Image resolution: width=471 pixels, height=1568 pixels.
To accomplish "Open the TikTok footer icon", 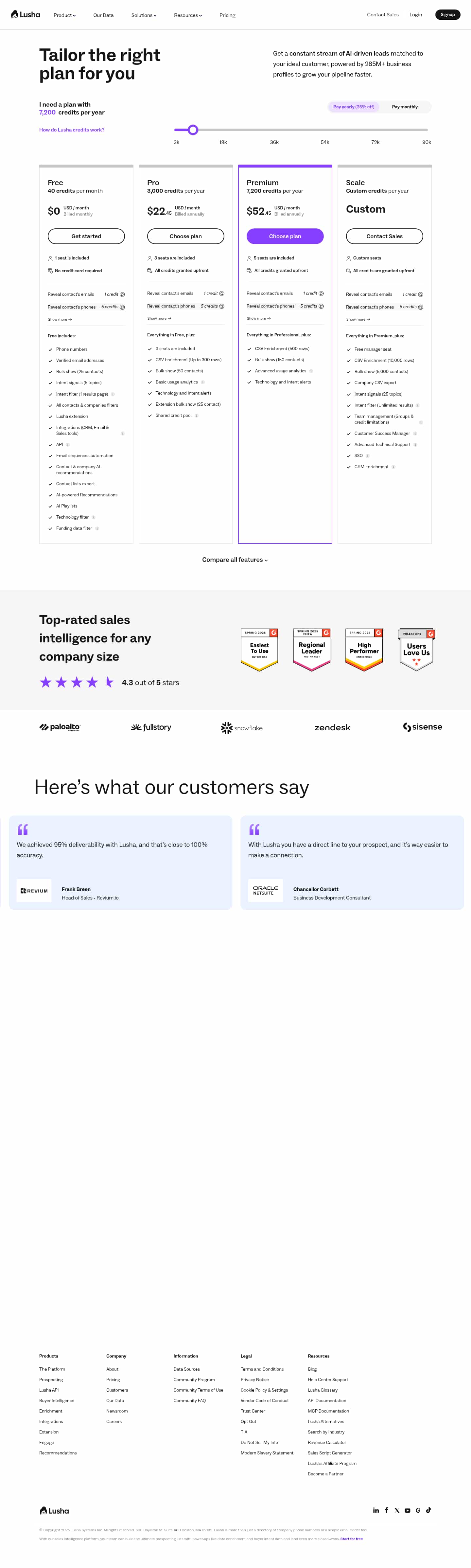I will [428, 1510].
